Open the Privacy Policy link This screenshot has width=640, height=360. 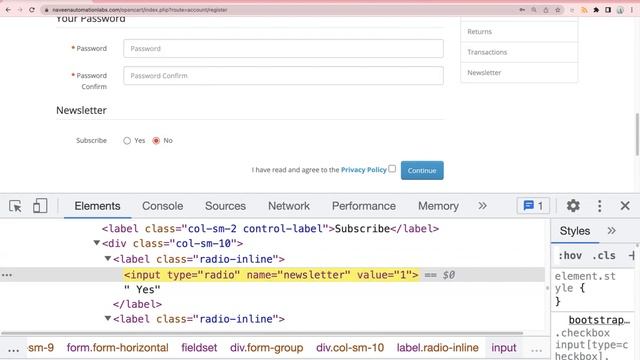point(364,170)
